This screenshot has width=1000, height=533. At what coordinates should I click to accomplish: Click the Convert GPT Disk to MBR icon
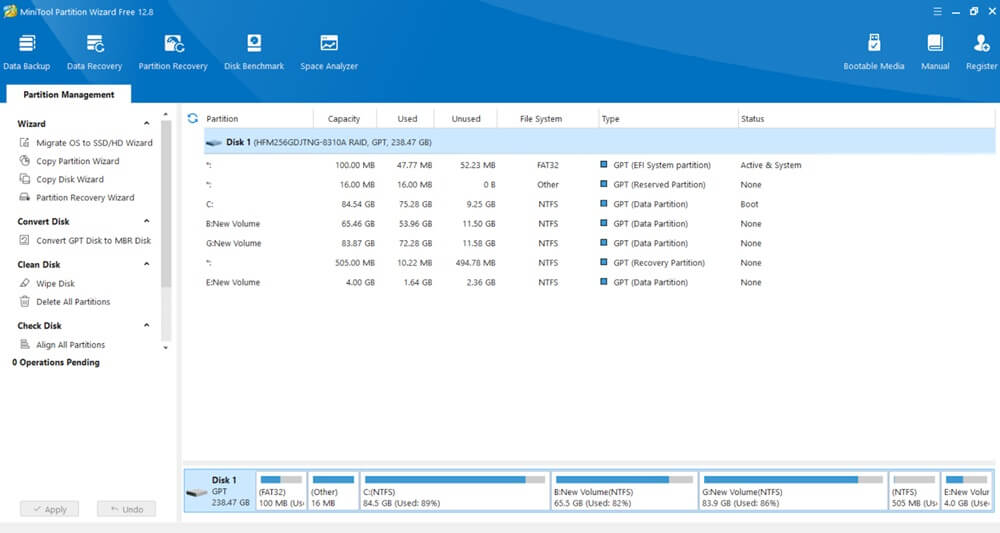point(24,240)
